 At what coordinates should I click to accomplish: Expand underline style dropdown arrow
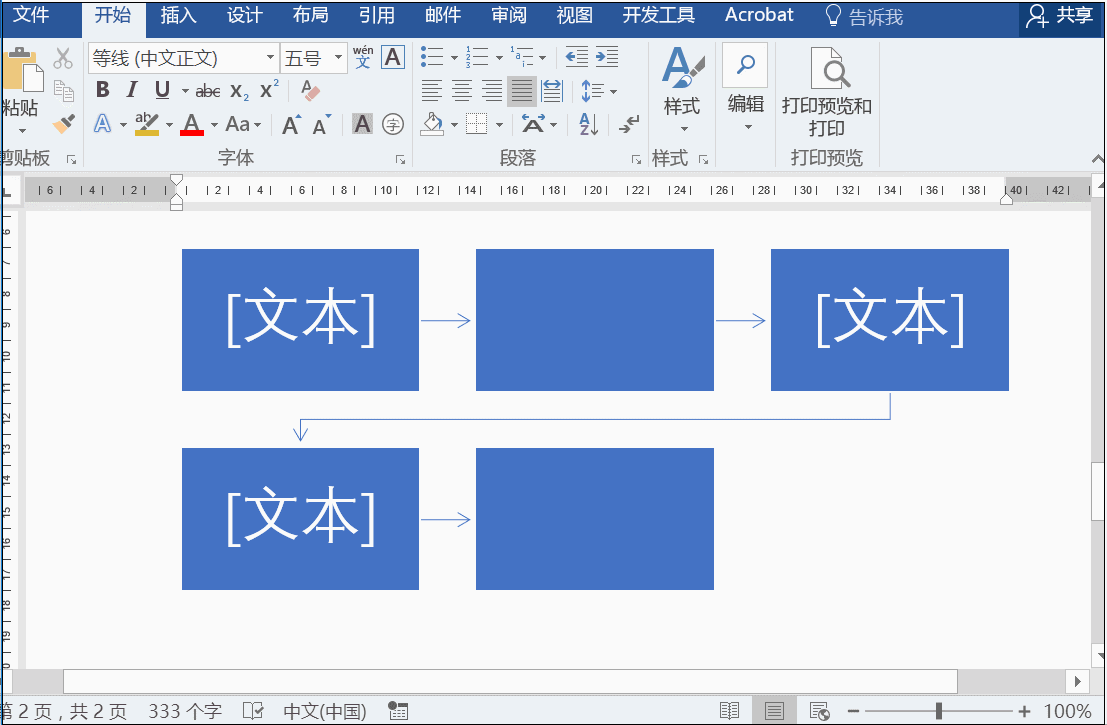[185, 90]
